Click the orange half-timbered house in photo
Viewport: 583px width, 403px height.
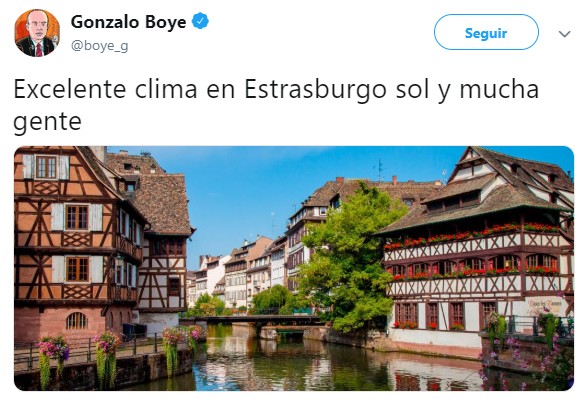click(x=76, y=242)
